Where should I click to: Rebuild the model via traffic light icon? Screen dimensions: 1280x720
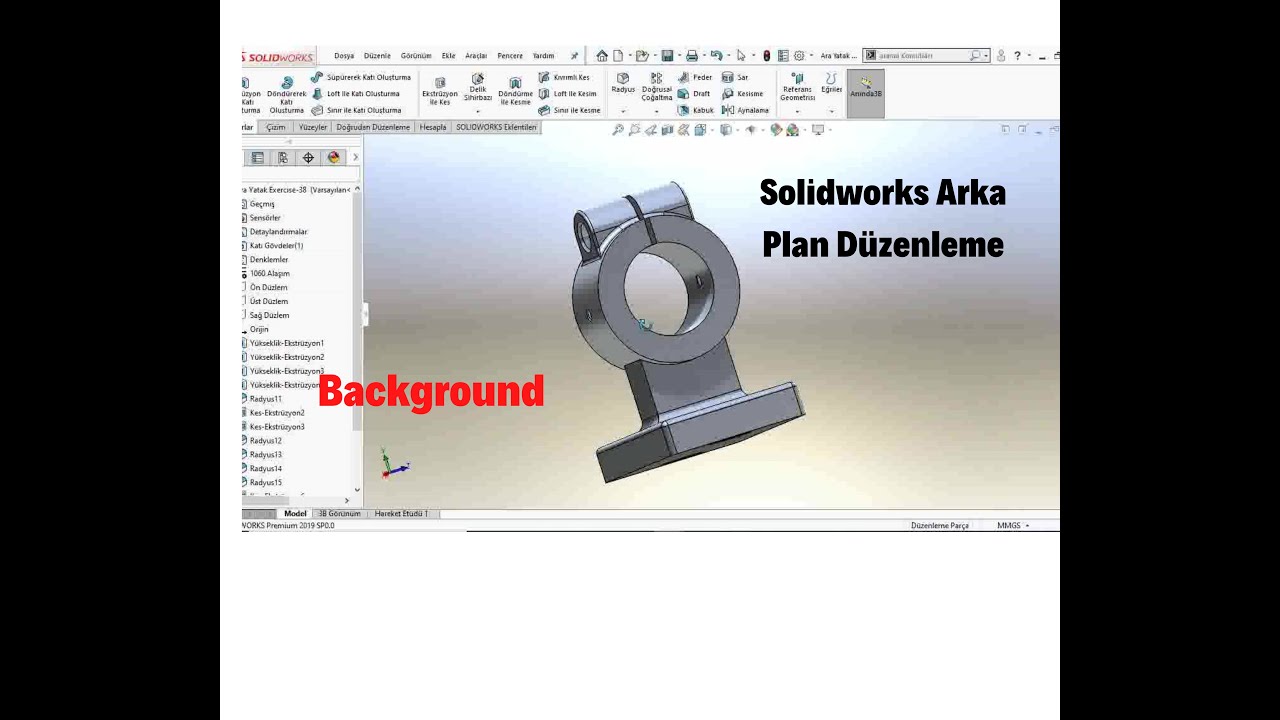pyautogui.click(x=767, y=56)
